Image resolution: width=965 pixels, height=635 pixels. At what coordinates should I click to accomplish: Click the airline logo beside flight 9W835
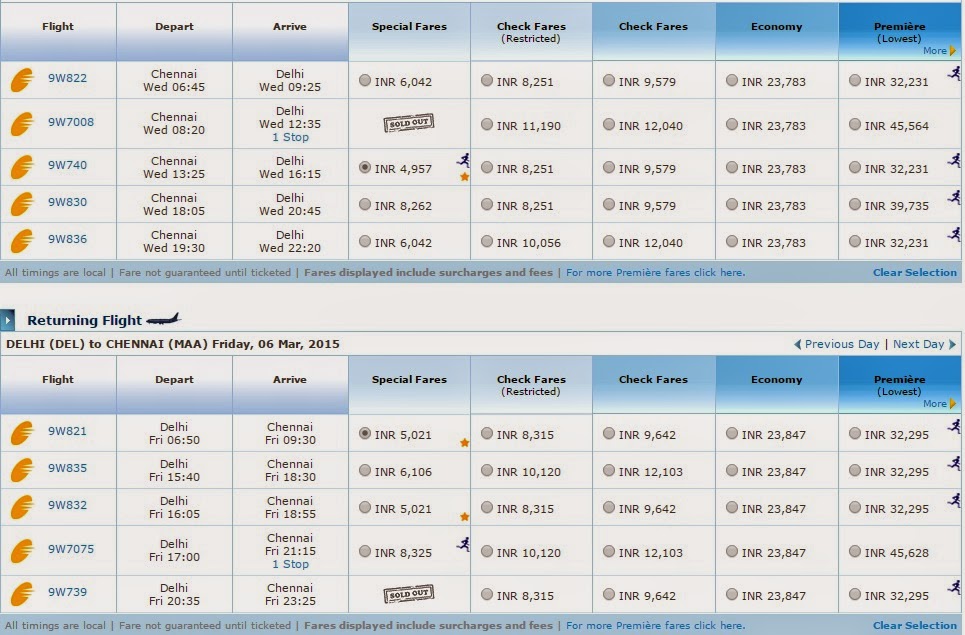22,470
